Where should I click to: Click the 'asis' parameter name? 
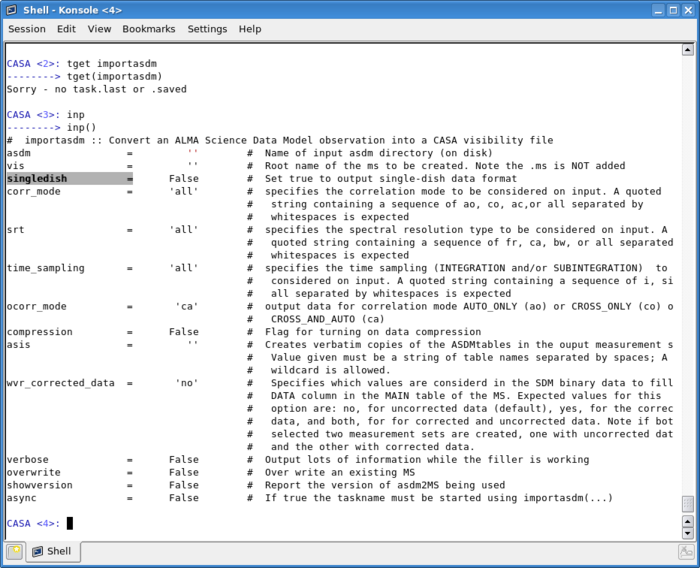[x=19, y=345]
